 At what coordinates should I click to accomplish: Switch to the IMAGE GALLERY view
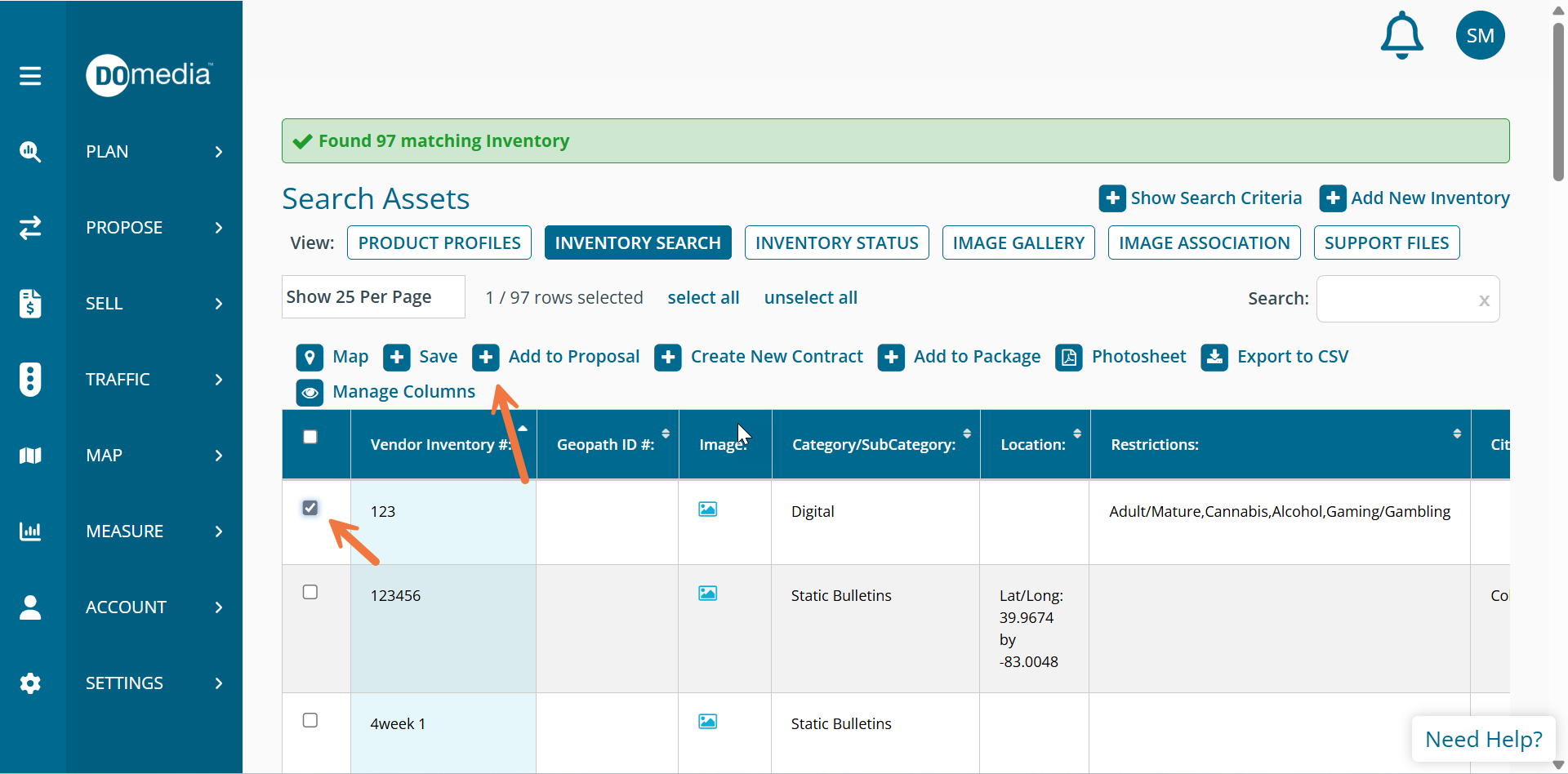coord(1018,243)
